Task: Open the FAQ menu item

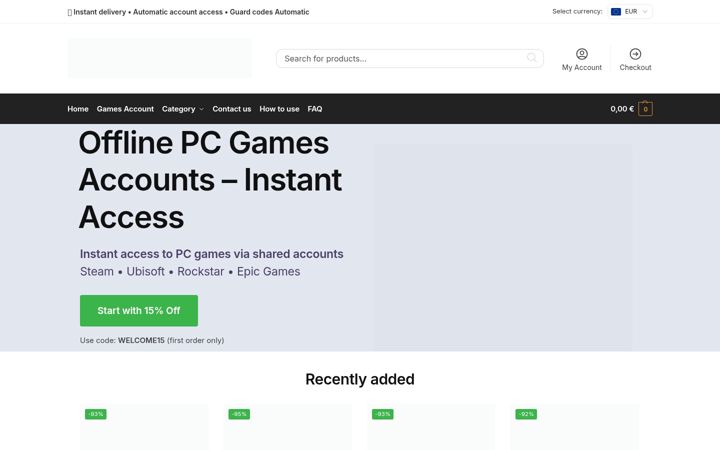Action: (x=315, y=109)
